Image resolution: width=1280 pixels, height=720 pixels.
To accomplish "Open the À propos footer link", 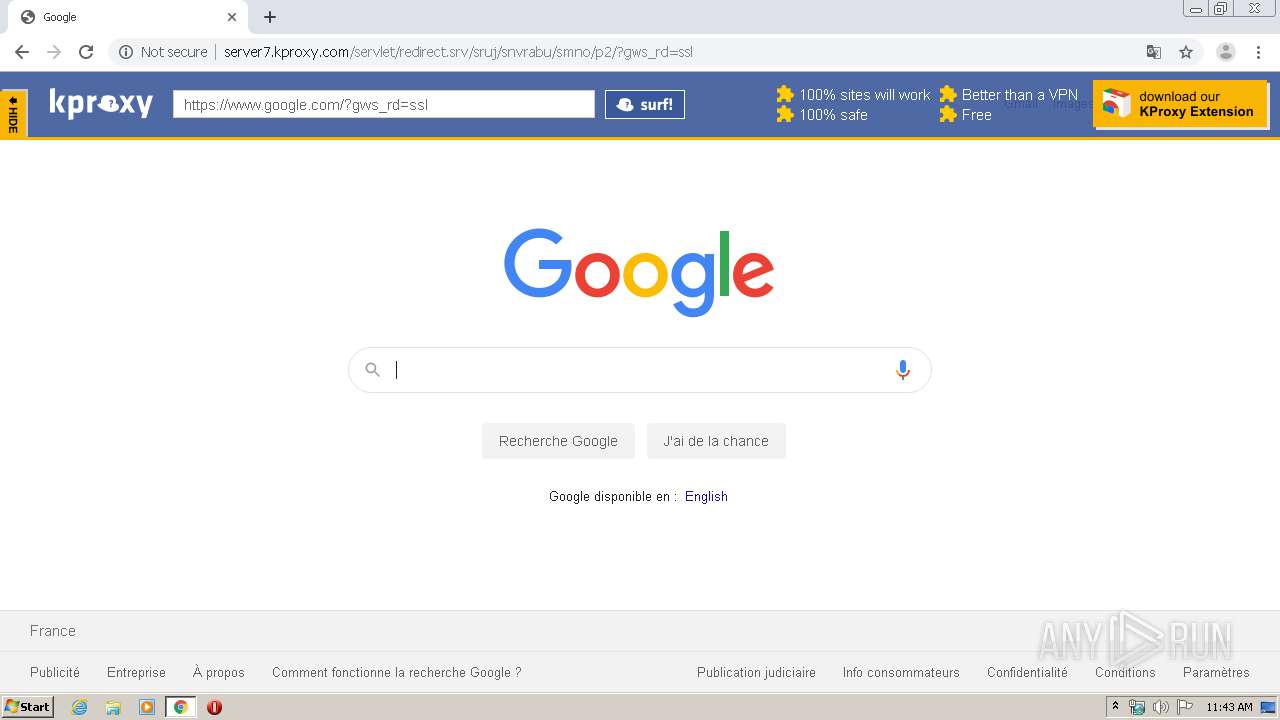I will (x=219, y=673).
